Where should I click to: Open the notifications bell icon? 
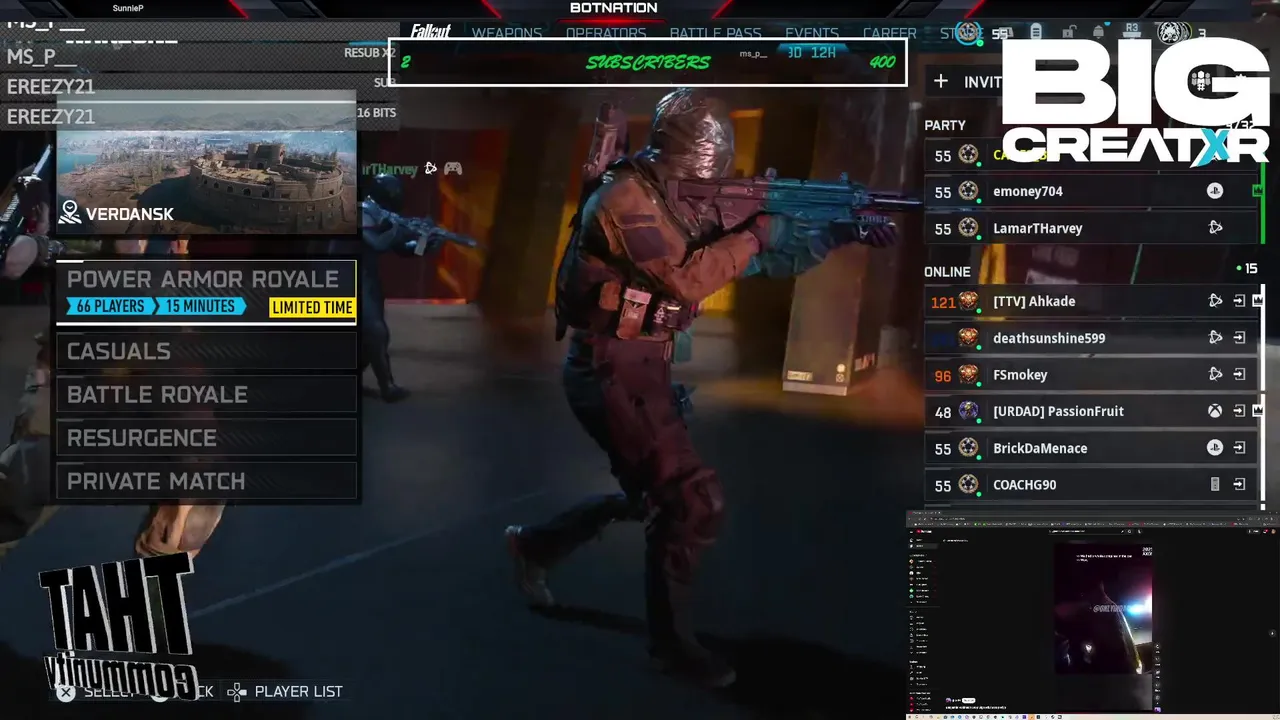pos(1098,32)
